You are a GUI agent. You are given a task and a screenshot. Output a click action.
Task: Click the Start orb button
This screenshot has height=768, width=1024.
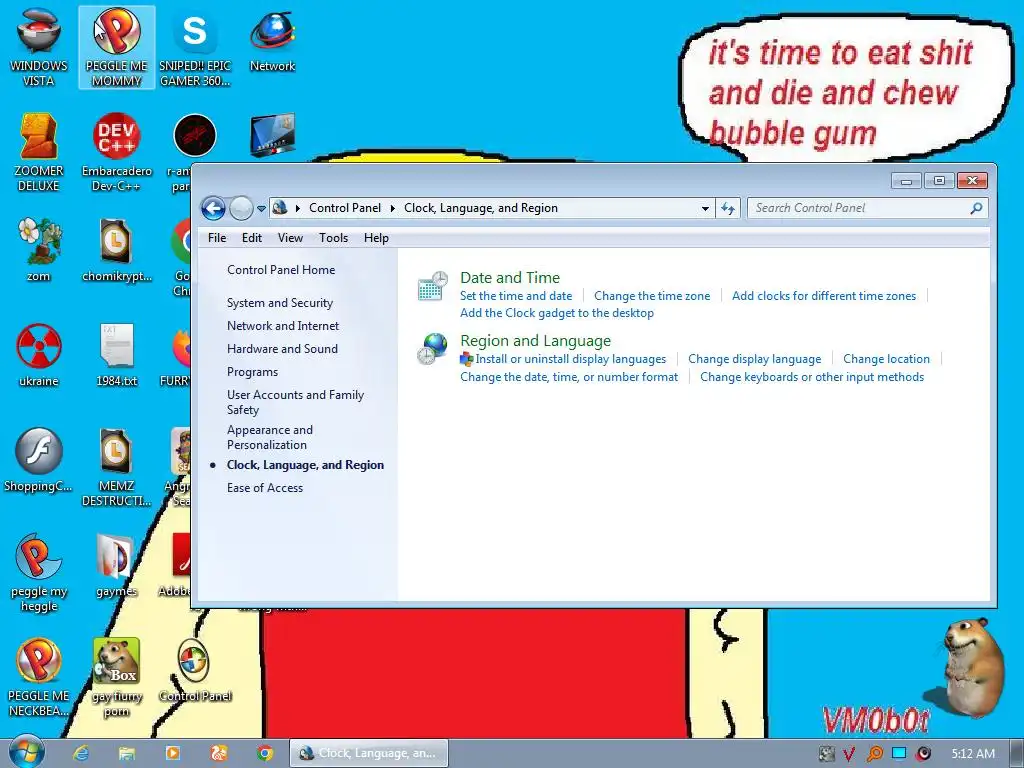click(26, 752)
